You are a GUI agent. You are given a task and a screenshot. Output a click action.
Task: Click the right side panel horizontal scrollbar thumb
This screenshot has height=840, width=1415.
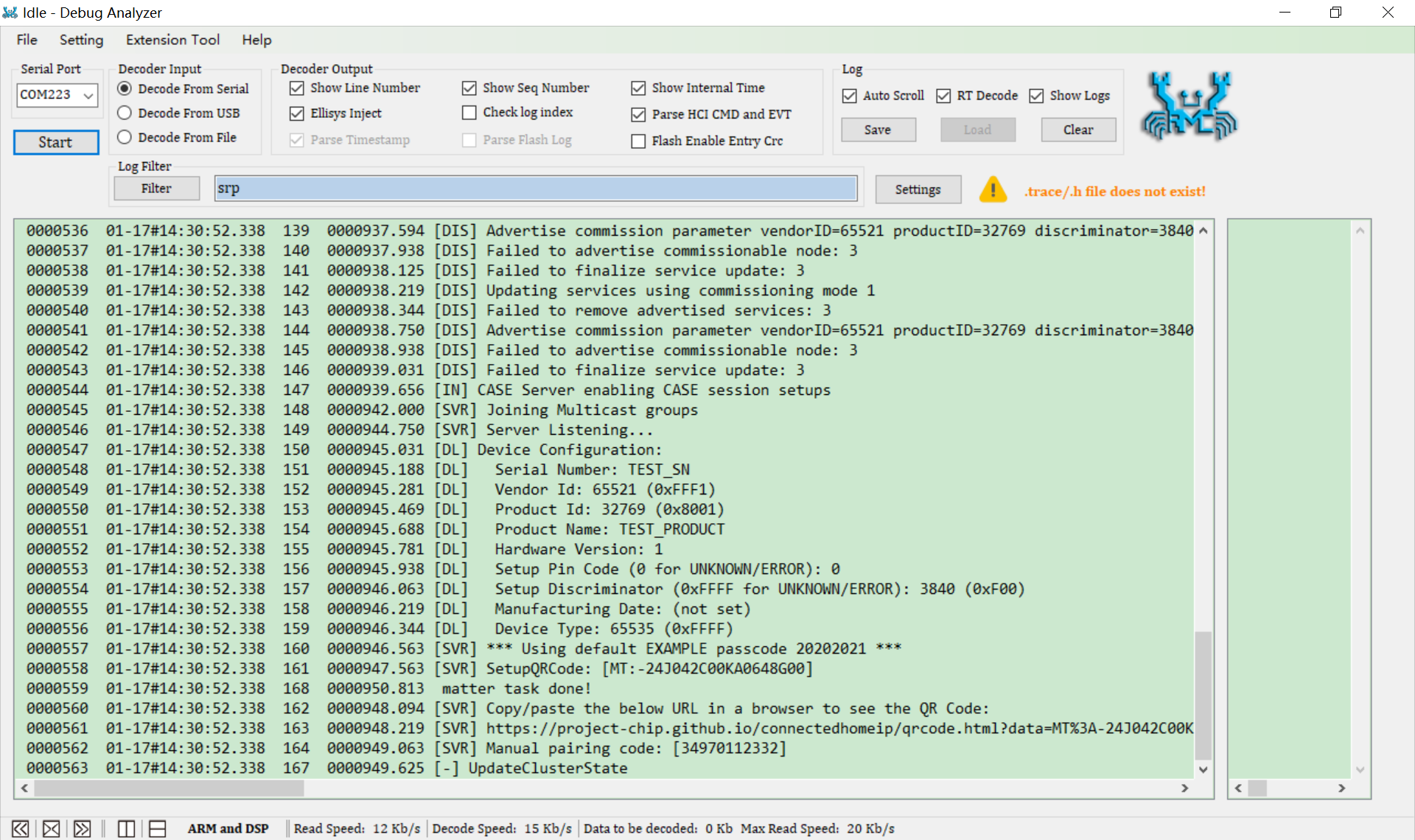point(1257,788)
